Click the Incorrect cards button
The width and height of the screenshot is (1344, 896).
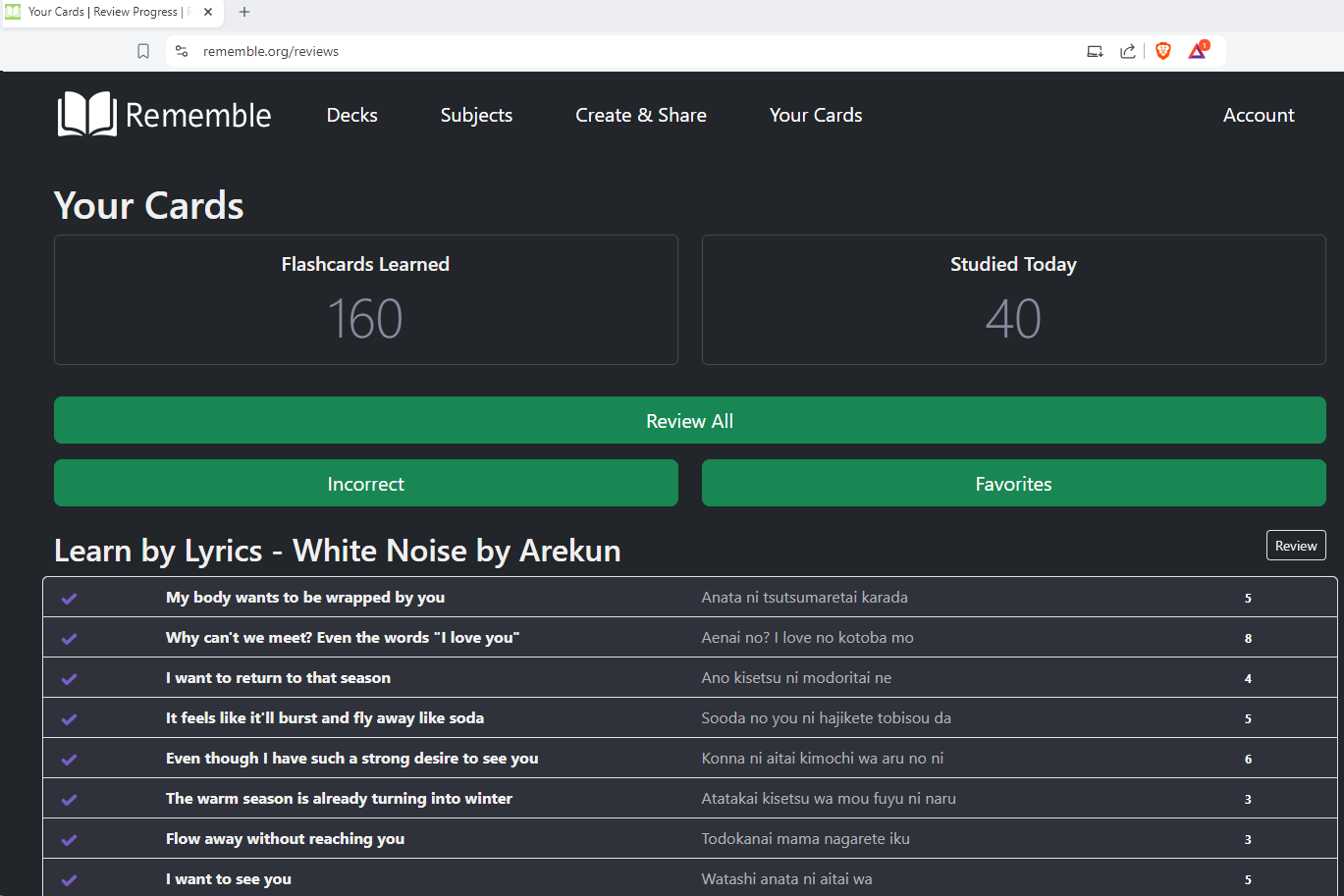tap(366, 483)
